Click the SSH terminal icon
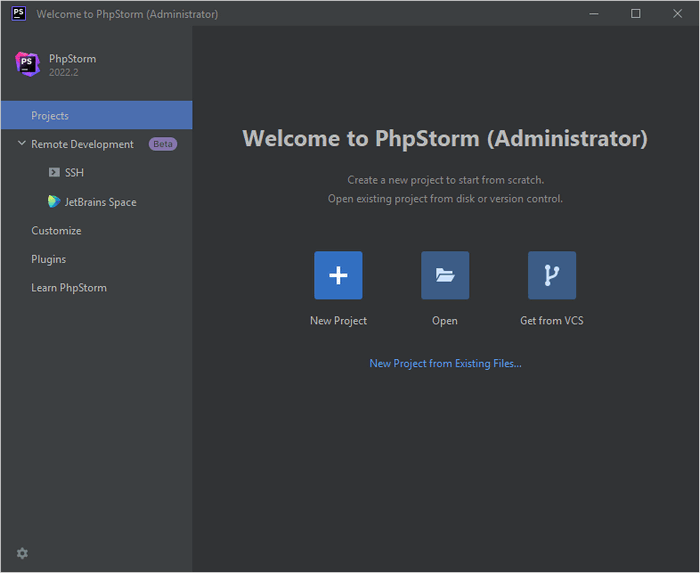This screenshot has height=573, width=700. [54, 172]
